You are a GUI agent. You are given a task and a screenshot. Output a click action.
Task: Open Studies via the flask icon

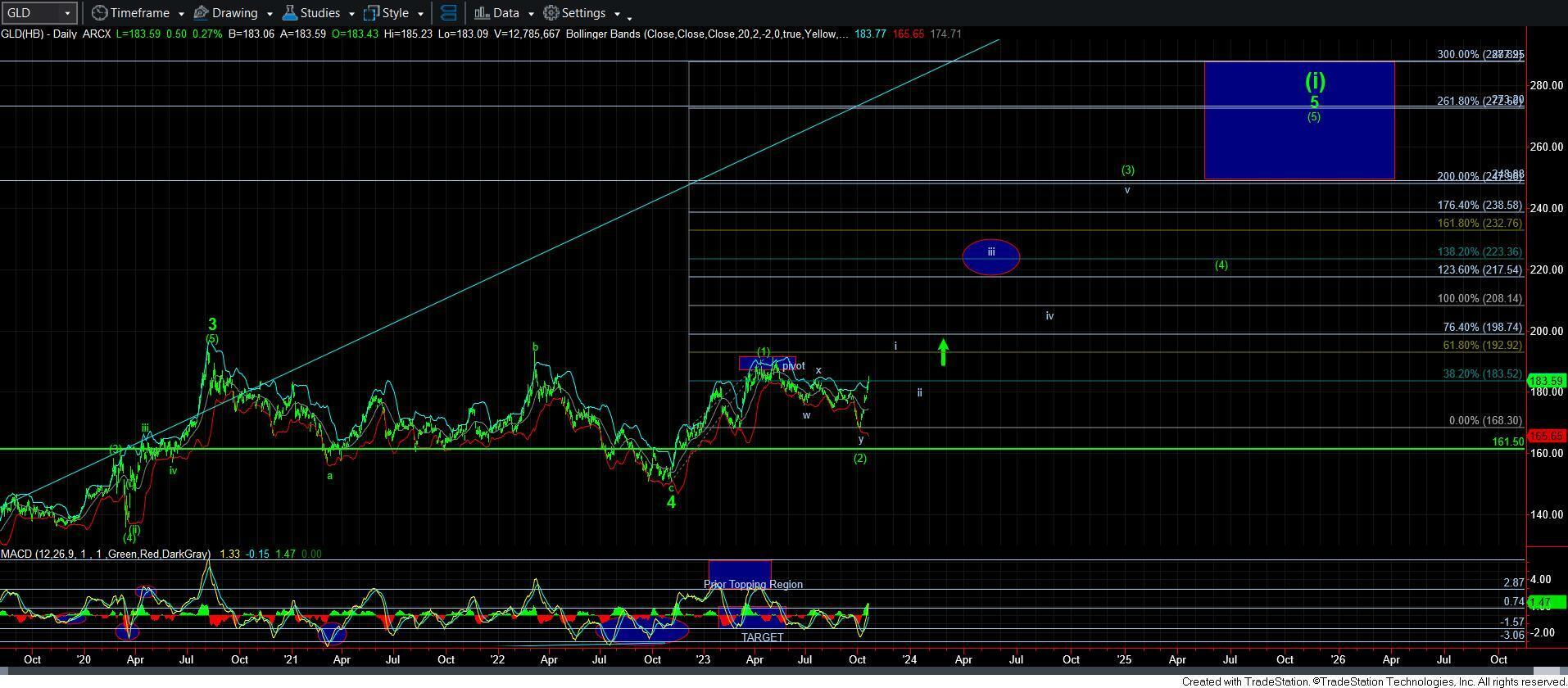click(x=289, y=13)
